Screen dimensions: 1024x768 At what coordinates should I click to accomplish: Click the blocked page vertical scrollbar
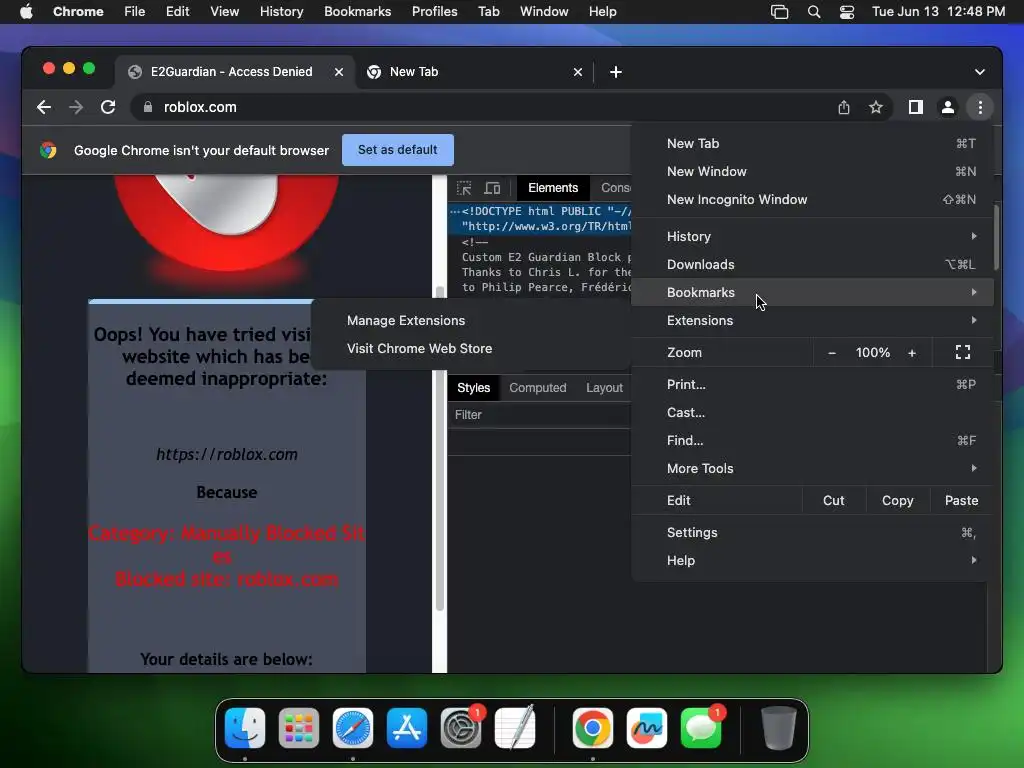pos(440,448)
